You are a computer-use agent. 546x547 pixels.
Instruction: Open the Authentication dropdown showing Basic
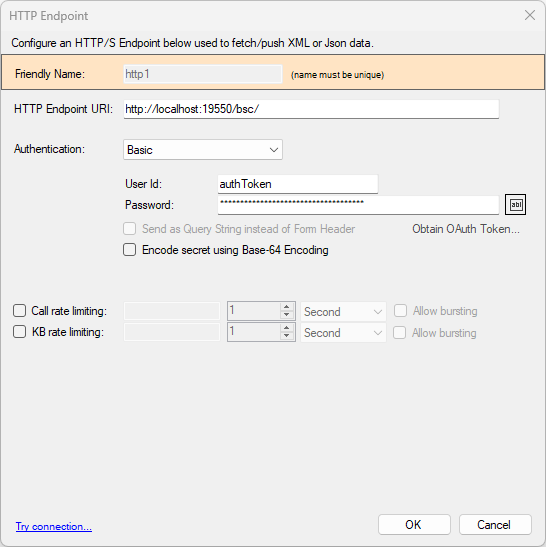pos(203,150)
